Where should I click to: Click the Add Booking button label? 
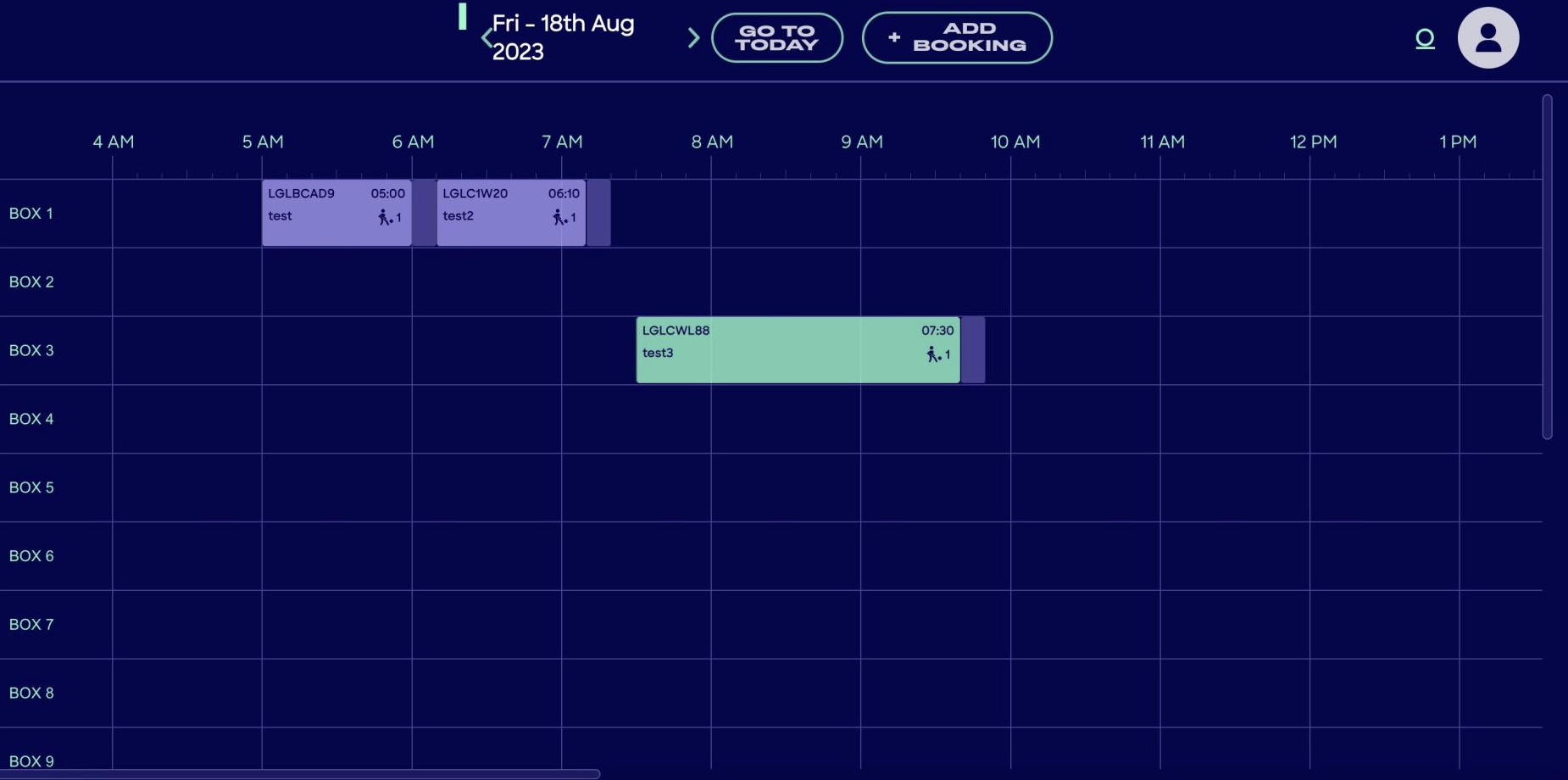(969, 37)
